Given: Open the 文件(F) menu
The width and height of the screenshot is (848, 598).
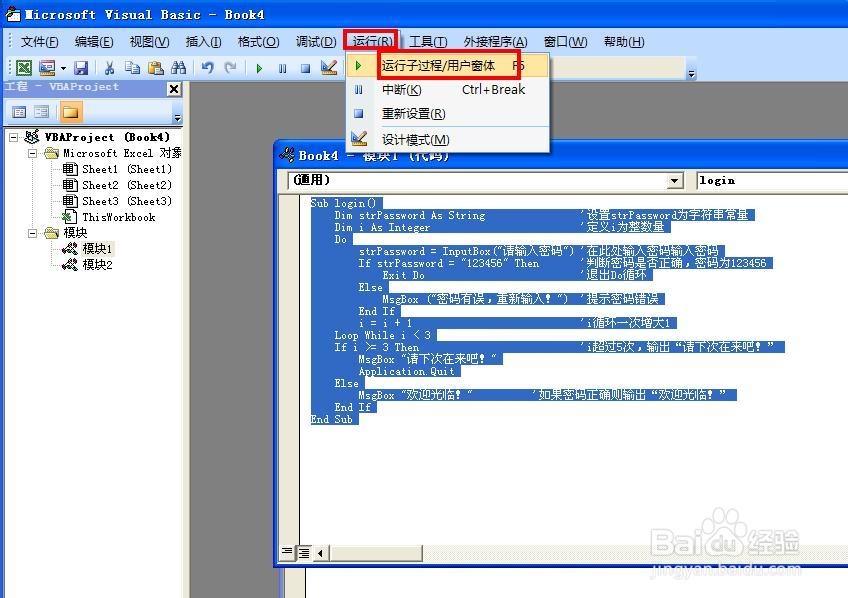Looking at the screenshot, I should click(x=39, y=42).
